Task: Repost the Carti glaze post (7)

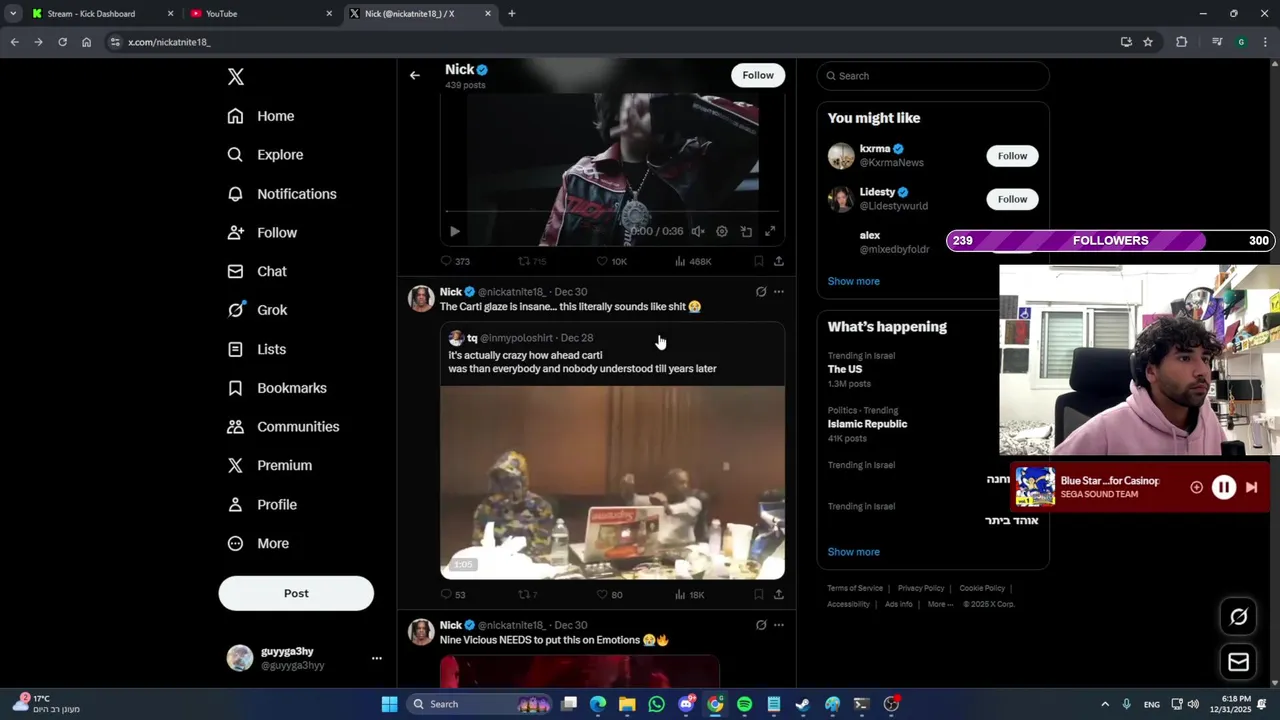Action: point(528,594)
